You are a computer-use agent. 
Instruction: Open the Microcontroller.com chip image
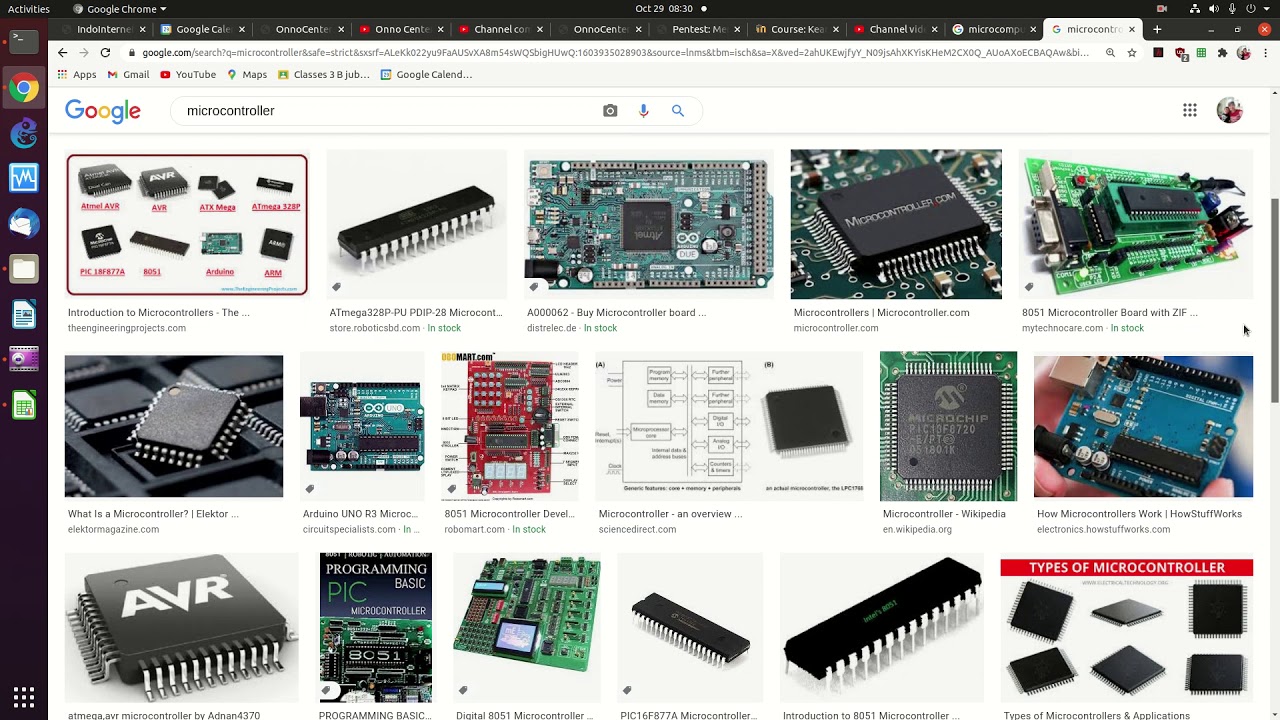pos(896,224)
